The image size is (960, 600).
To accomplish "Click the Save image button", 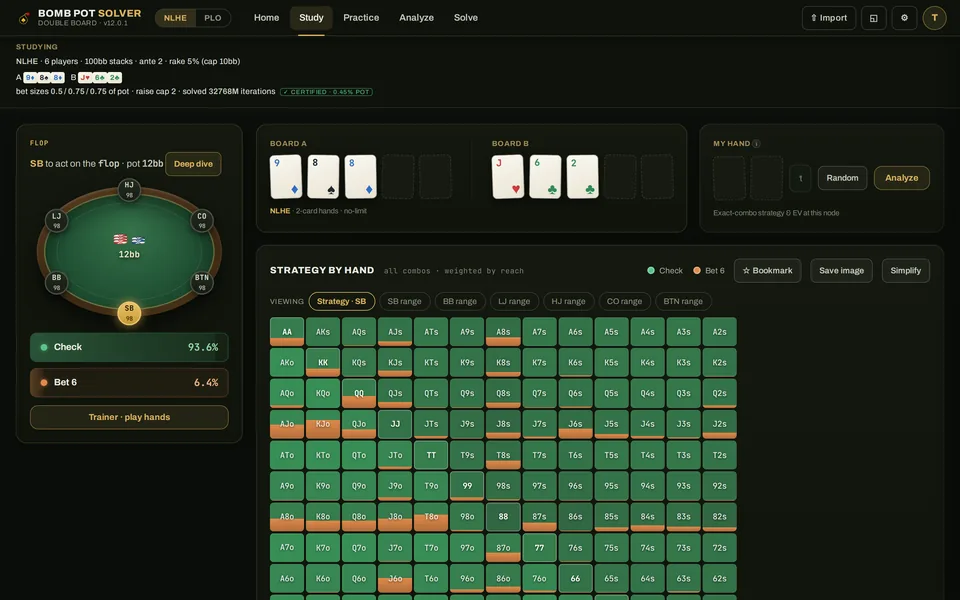I will tap(841, 271).
